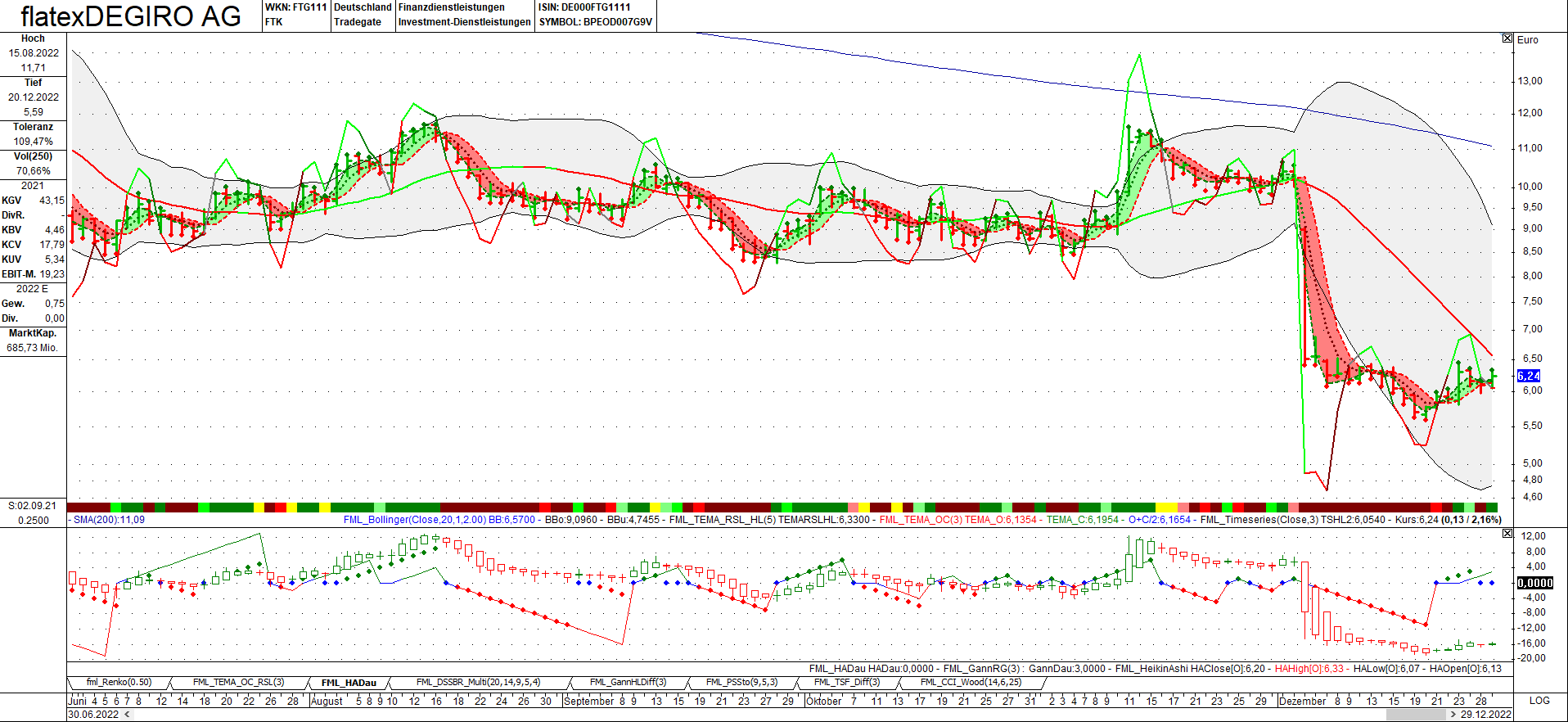Click the Tradegate exchange label
The width and height of the screenshot is (1568, 722).
point(358,22)
